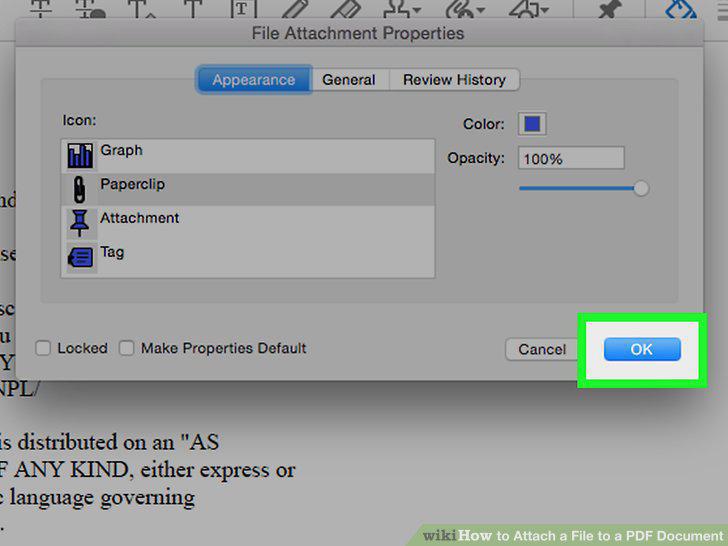
Task: Open the Review History tab
Action: [x=454, y=80]
